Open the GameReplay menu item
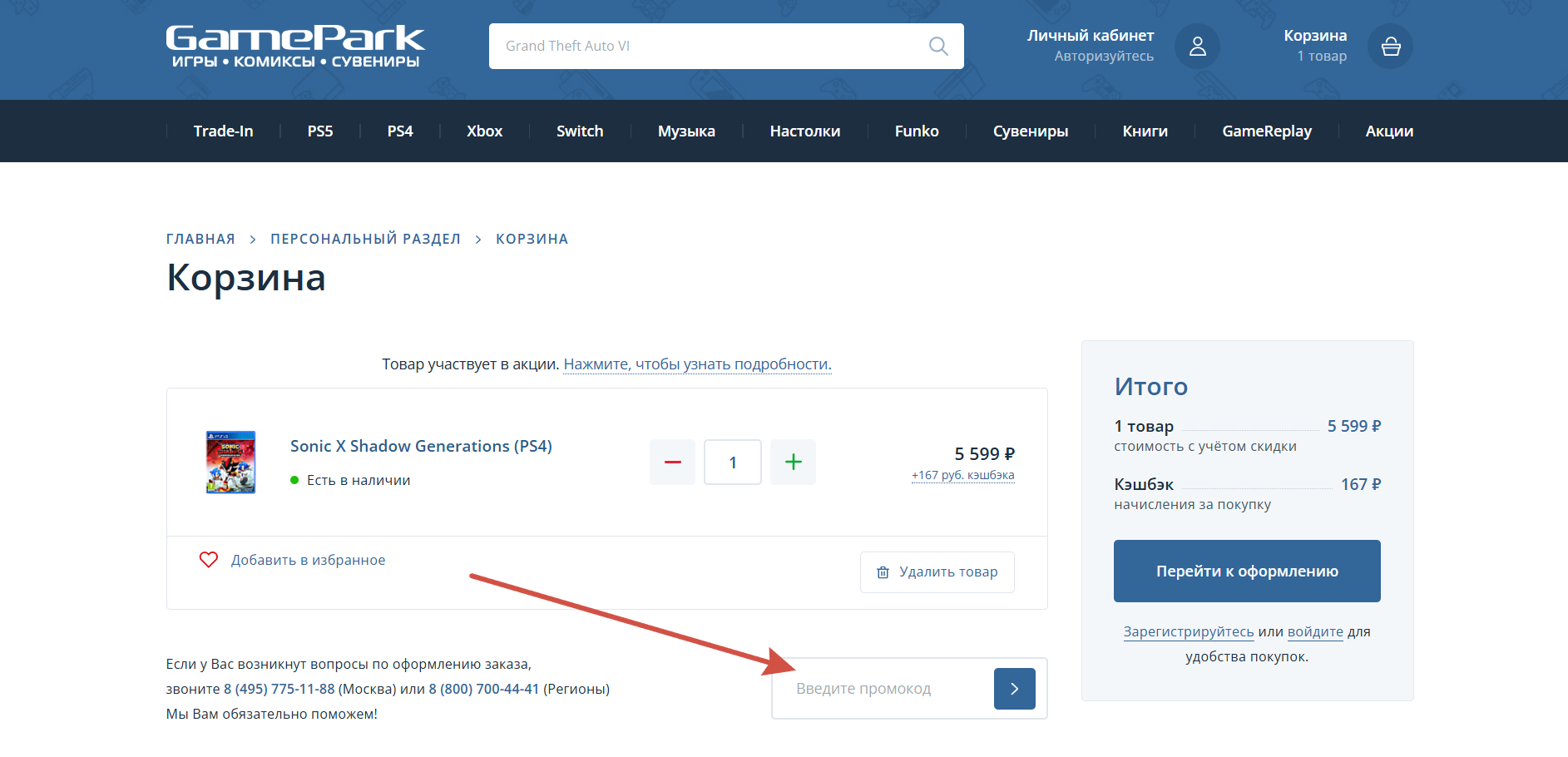The height and width of the screenshot is (757, 1568). tap(1267, 131)
